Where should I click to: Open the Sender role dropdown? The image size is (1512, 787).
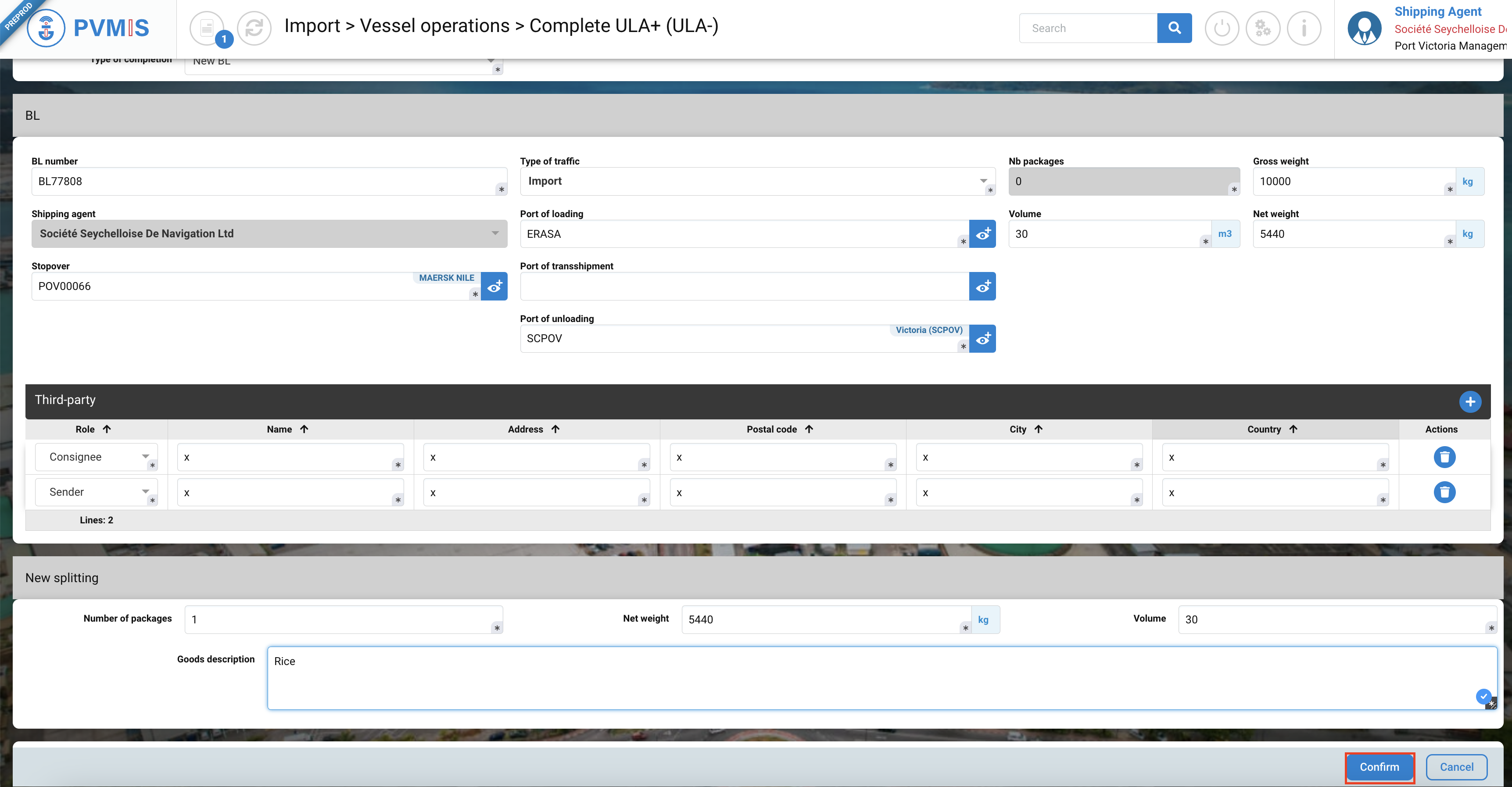(145, 492)
